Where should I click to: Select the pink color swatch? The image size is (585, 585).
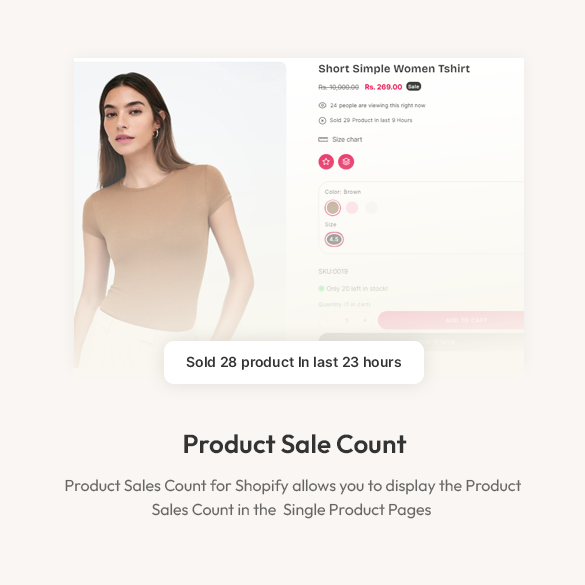(x=352, y=208)
